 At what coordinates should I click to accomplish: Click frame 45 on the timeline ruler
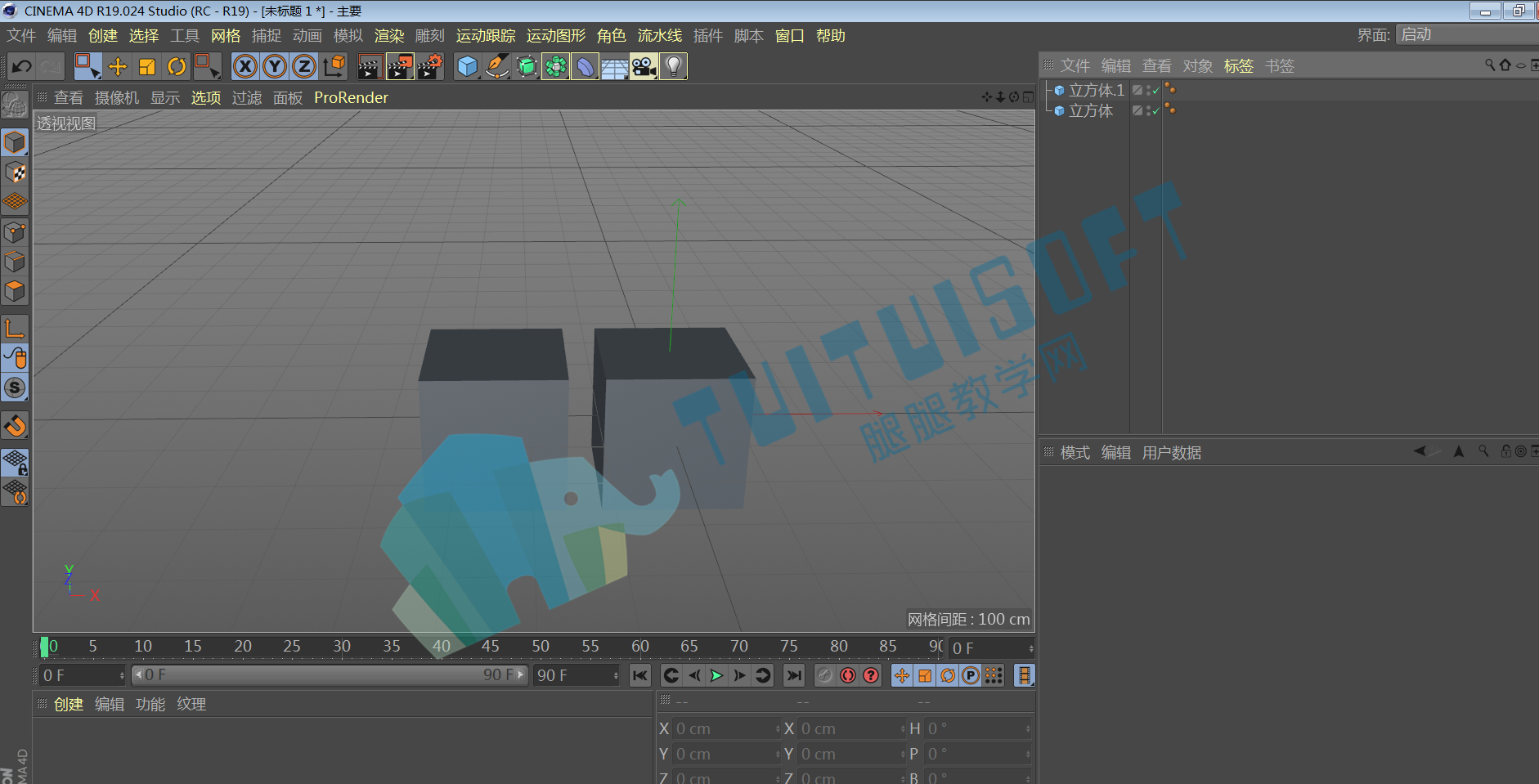(x=491, y=646)
